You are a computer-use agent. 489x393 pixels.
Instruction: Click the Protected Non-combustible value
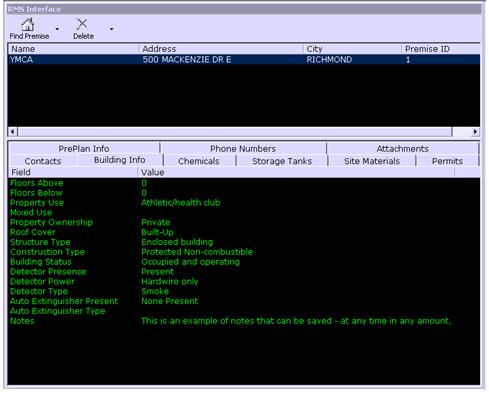[197, 252]
